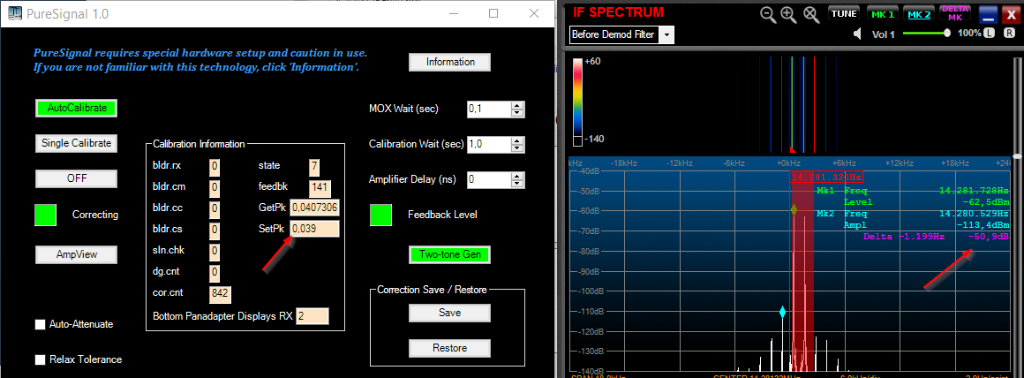Increase Calibration Wait with up arrow
This screenshot has width=1024, height=378.
(x=518, y=141)
